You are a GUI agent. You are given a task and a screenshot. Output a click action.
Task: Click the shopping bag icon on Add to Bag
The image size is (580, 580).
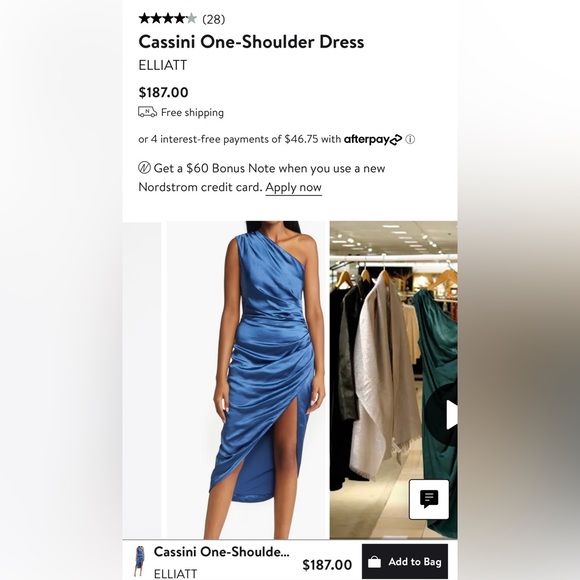click(374, 562)
